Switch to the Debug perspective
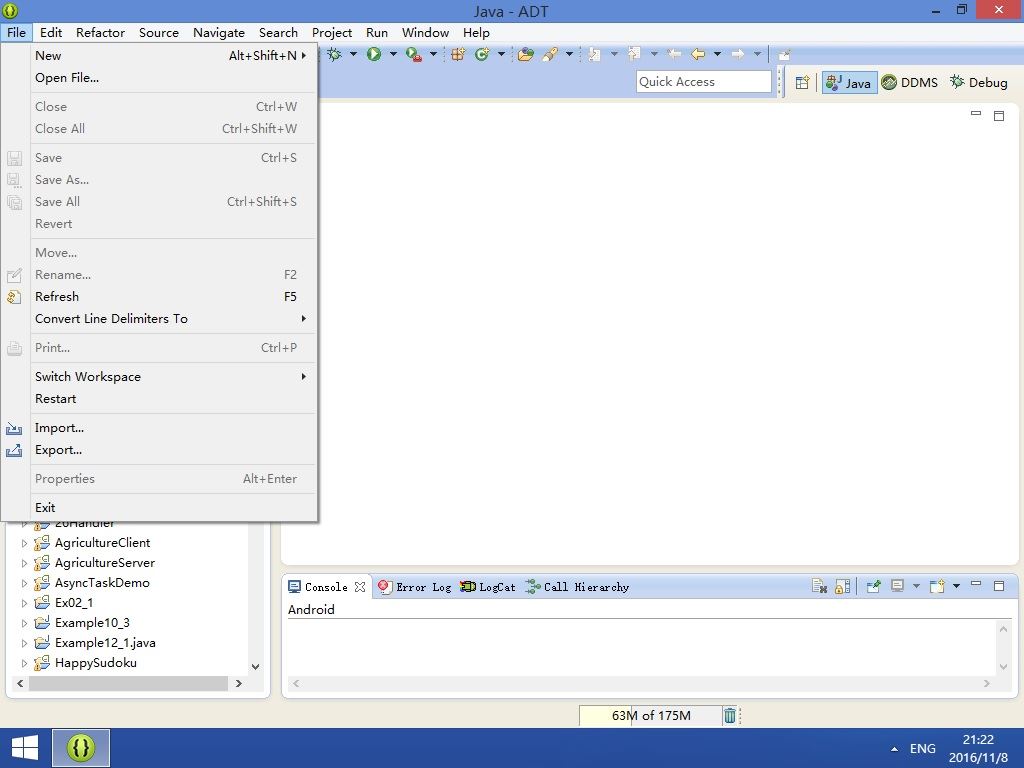The image size is (1024, 768). [978, 82]
